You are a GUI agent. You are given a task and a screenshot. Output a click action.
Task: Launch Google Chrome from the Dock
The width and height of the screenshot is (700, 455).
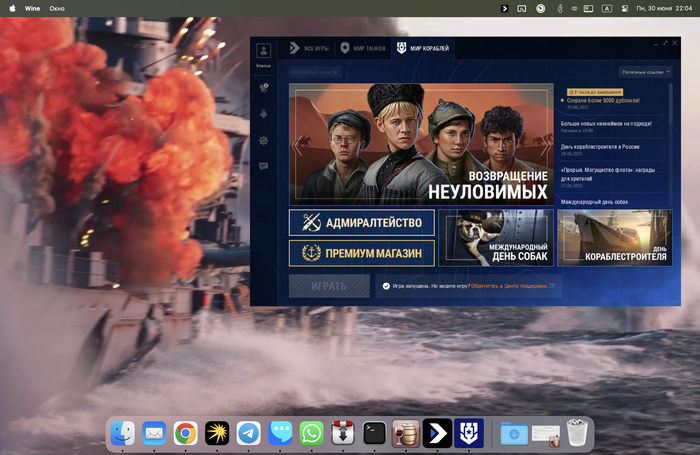[x=186, y=433]
